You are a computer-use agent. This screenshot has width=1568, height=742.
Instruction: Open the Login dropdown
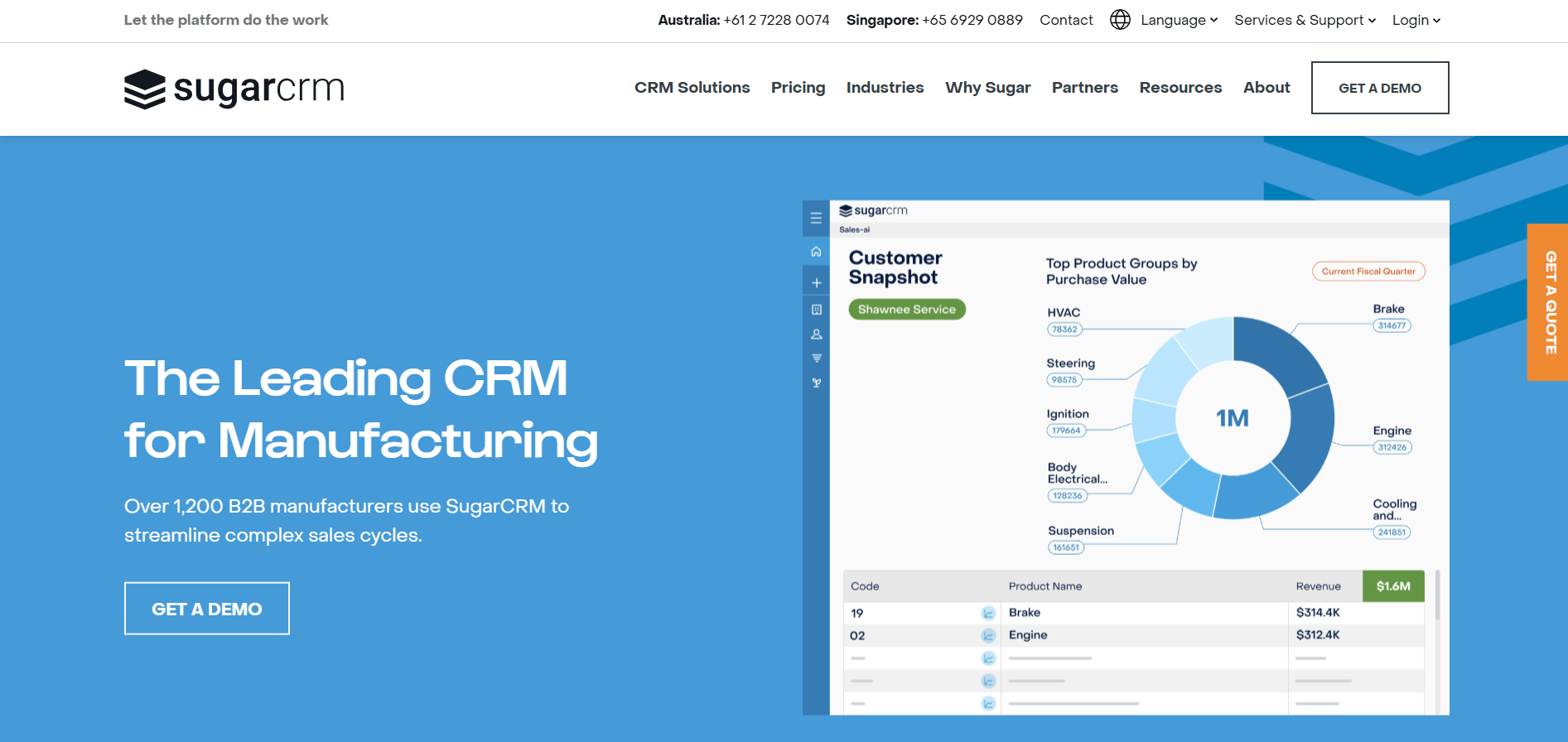point(1416,20)
